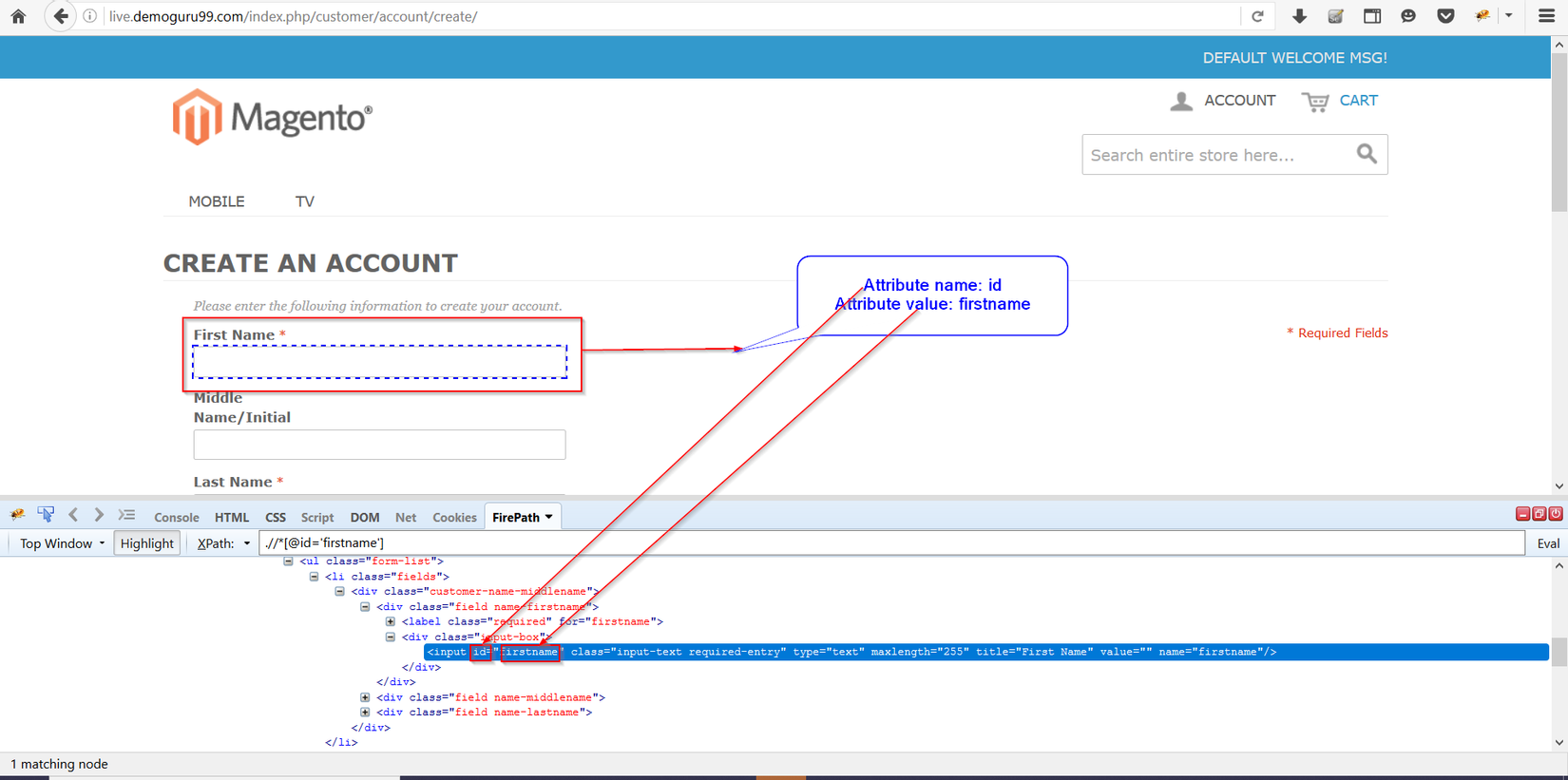The height and width of the screenshot is (780, 1568).
Task: Switch to the Console tab
Action: coord(177,518)
